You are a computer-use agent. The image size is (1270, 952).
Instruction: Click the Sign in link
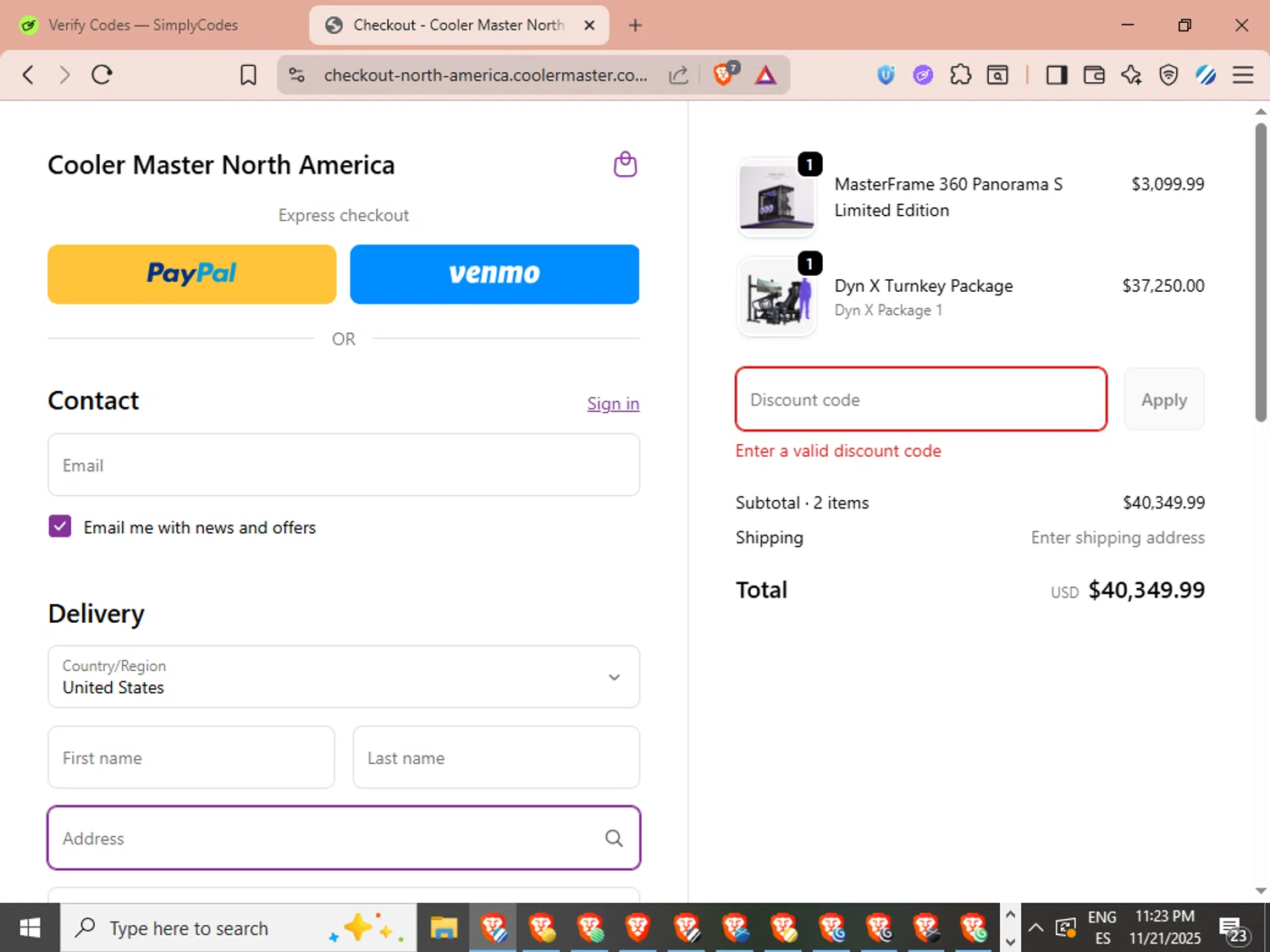[x=613, y=404]
